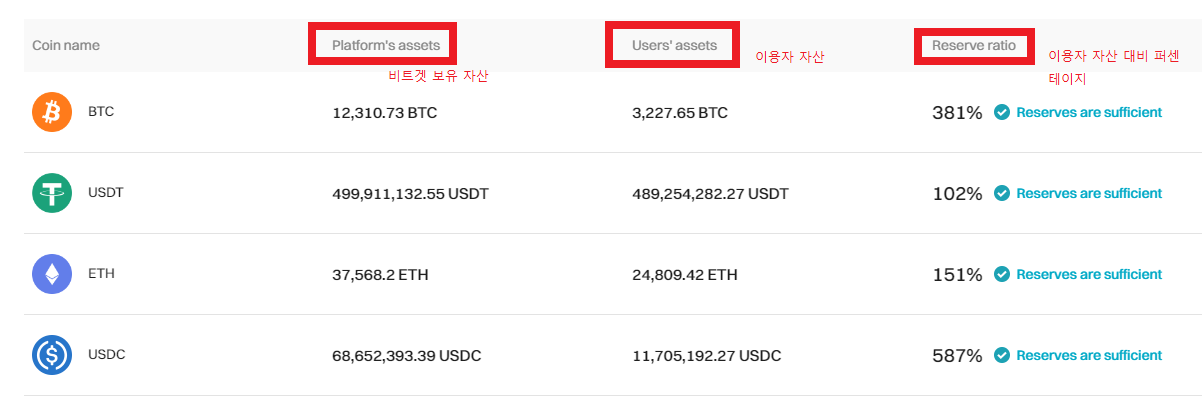
Task: Click the checkmark icon in USDC row
Action: [1002, 356]
